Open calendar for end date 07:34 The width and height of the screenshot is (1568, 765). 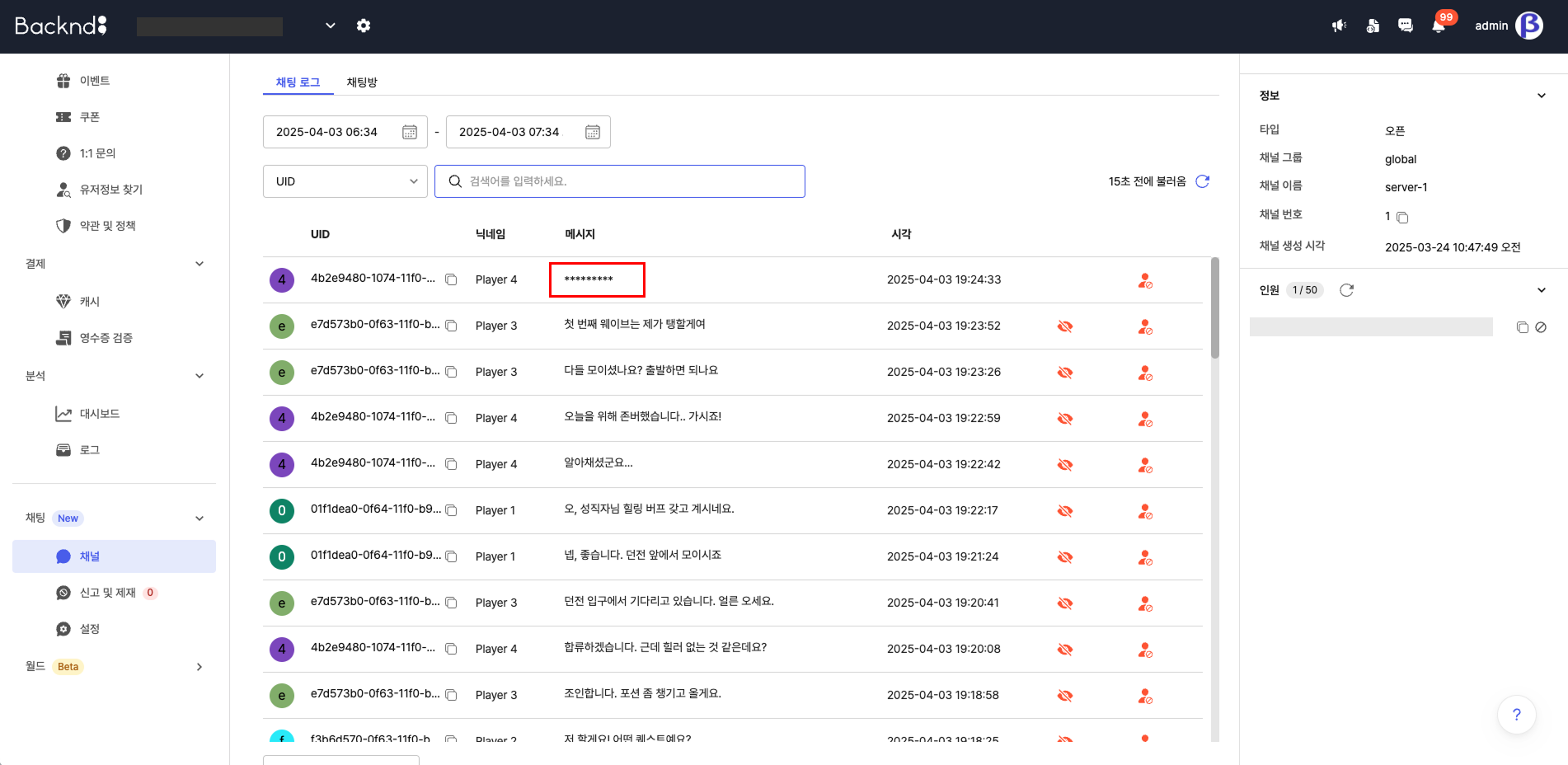coord(593,132)
